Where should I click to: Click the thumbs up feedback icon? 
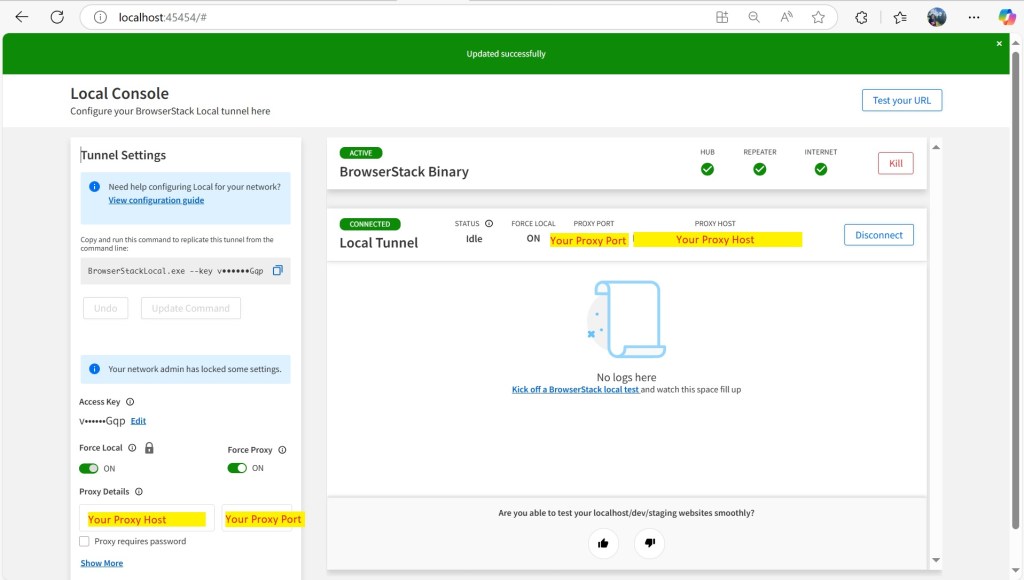point(603,543)
